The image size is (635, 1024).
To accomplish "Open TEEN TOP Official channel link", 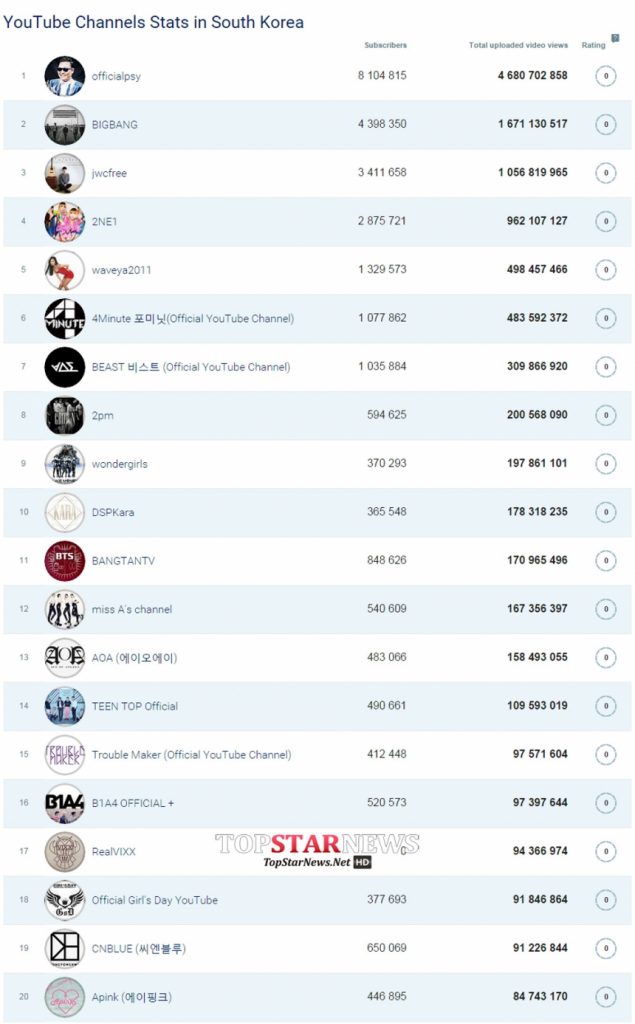I will click(x=134, y=706).
